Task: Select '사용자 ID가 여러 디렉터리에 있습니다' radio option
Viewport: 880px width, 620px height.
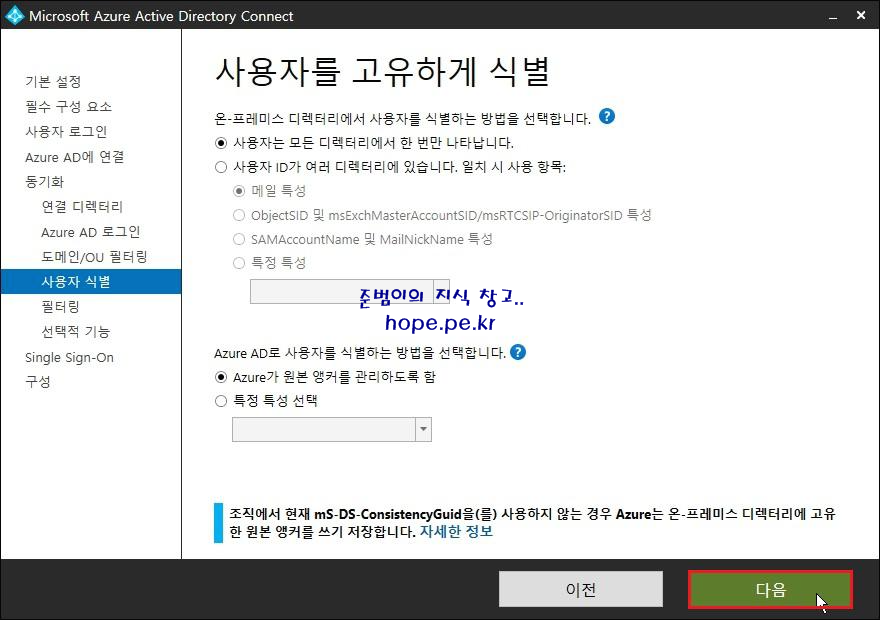Action: 221,167
